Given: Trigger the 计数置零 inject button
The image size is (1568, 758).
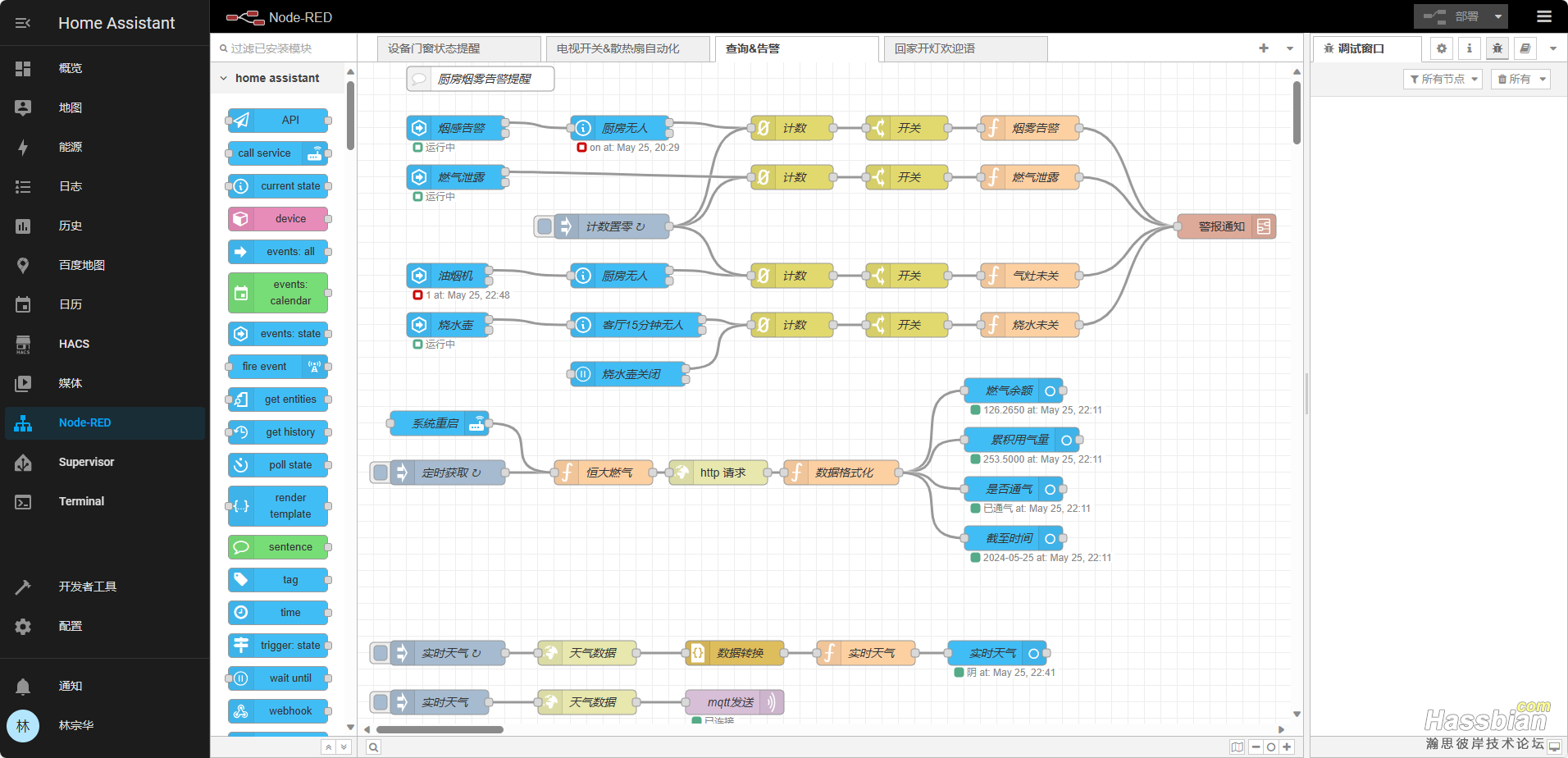Looking at the screenshot, I should tap(545, 226).
